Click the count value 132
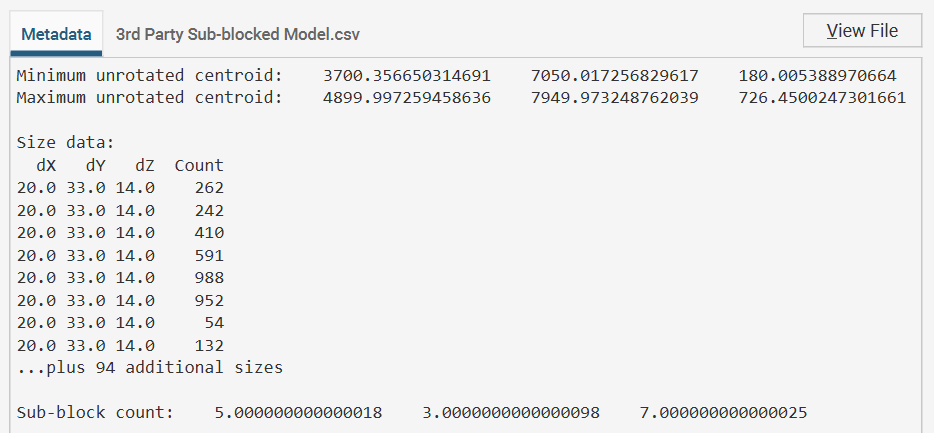Image resolution: width=934 pixels, height=433 pixels. pos(209,345)
